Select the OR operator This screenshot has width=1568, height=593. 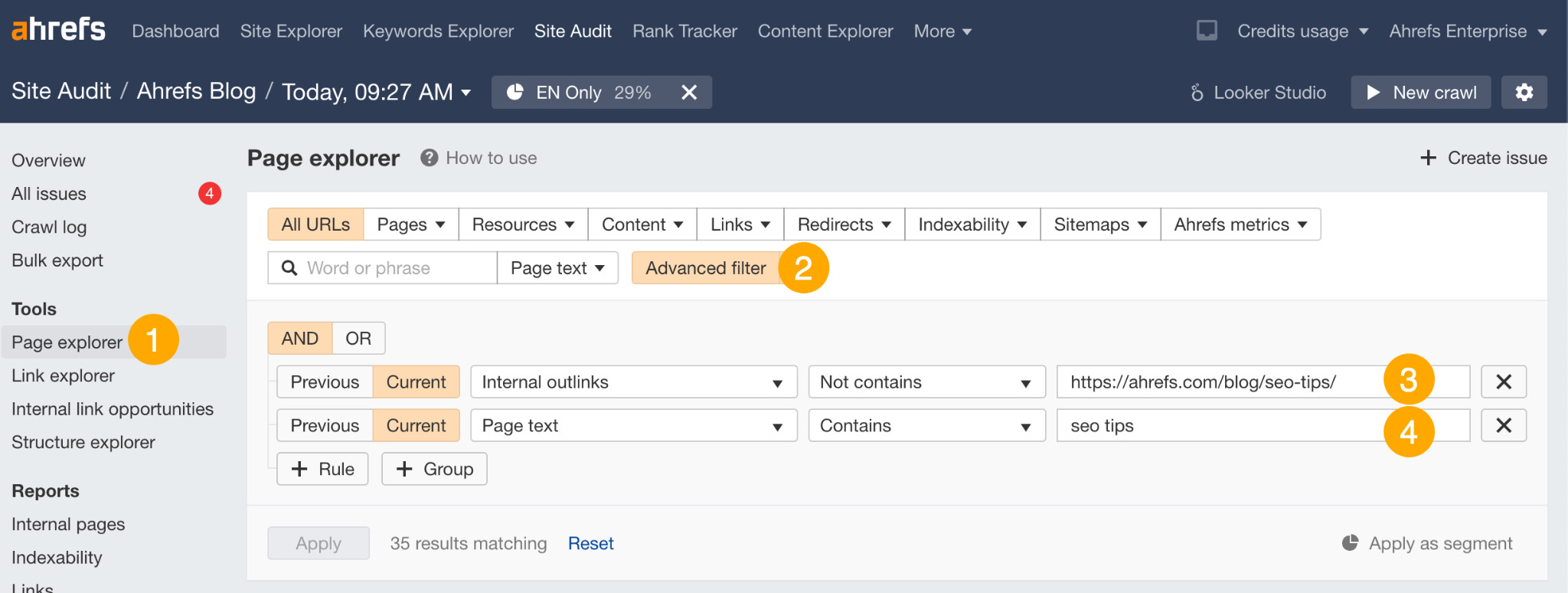coord(358,338)
